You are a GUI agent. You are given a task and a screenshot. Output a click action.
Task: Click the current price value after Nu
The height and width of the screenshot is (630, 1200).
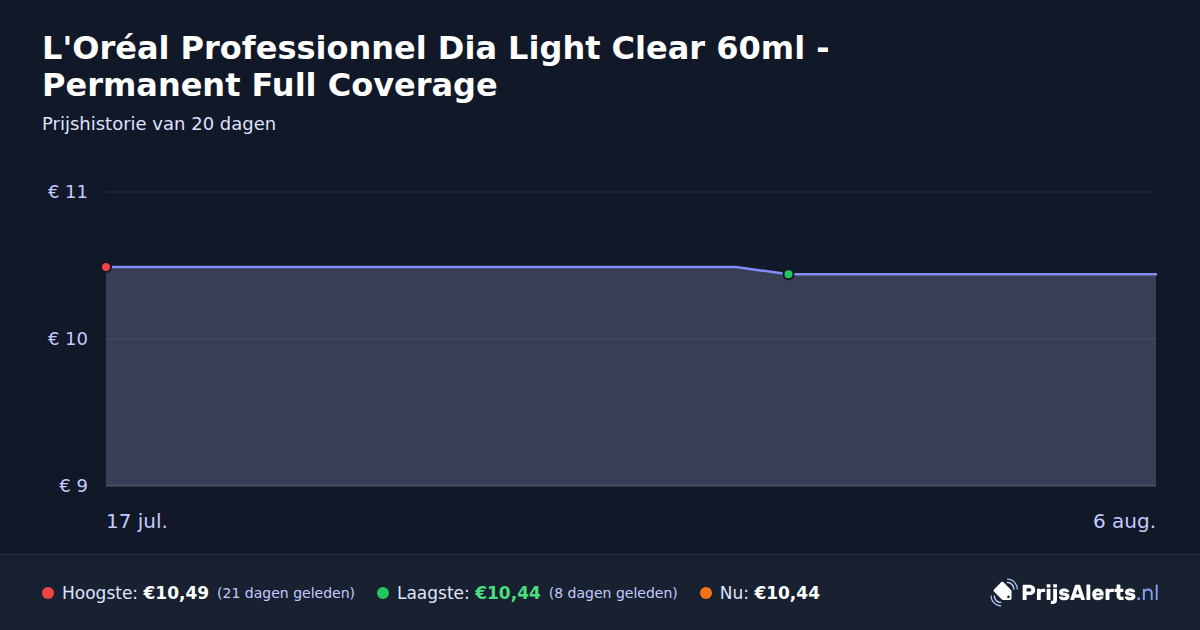(x=787, y=593)
